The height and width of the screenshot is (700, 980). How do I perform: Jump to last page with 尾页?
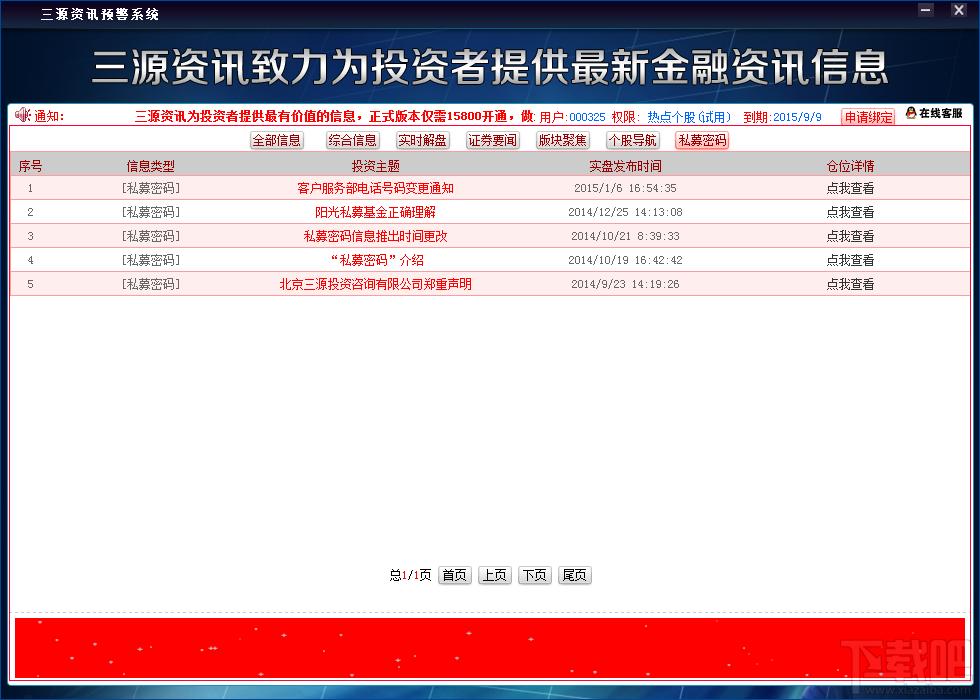pos(574,575)
